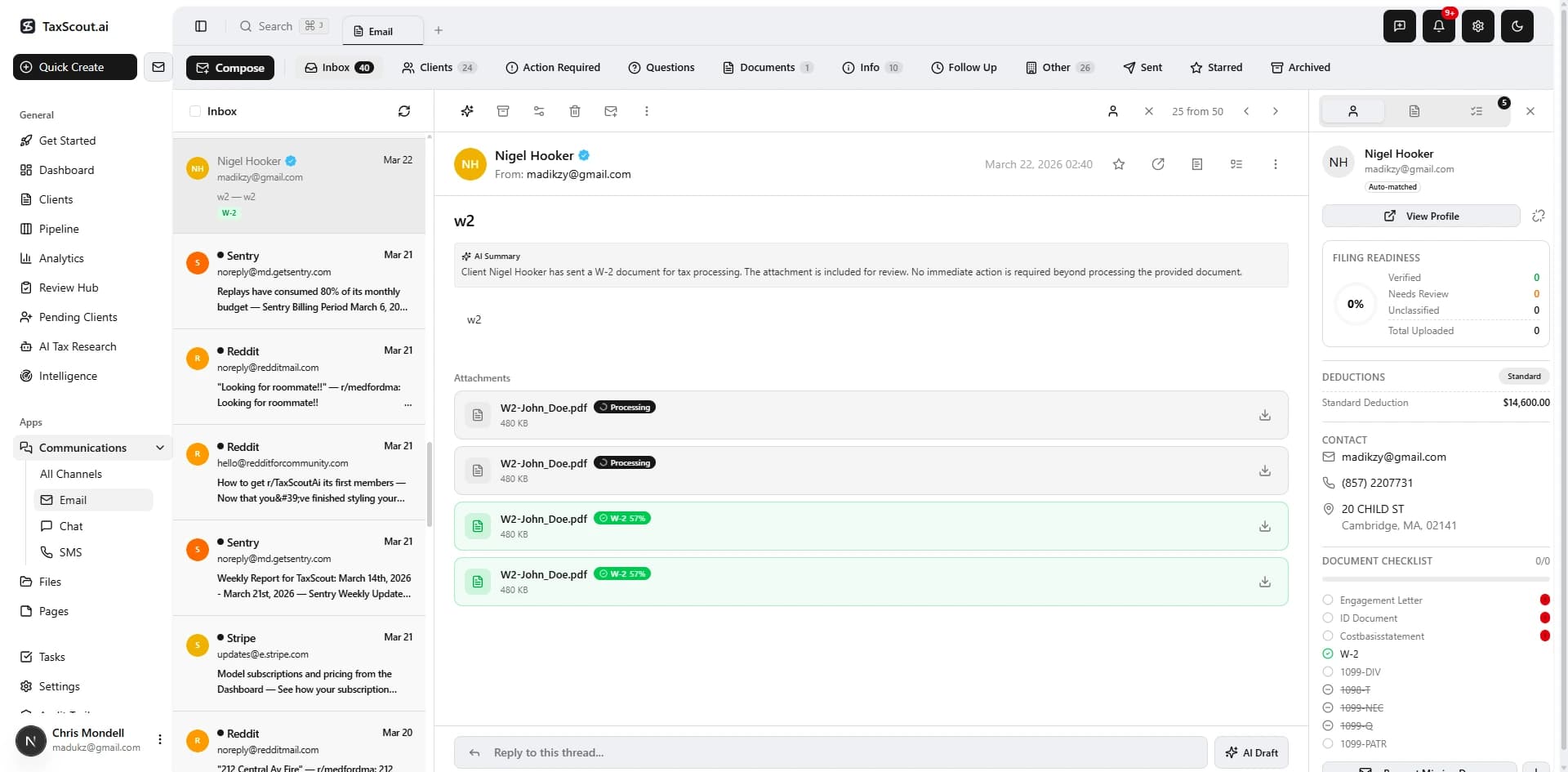Click Quick Create button
Screen dimensions: 1568x772
[x=75, y=67]
